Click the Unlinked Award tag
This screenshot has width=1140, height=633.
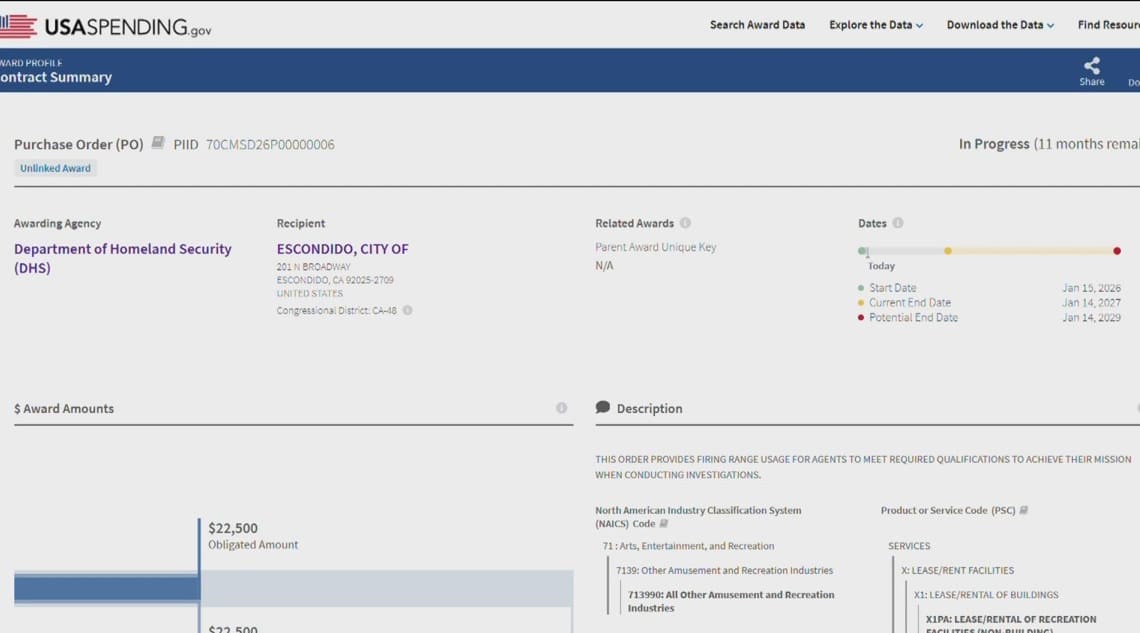coord(55,168)
